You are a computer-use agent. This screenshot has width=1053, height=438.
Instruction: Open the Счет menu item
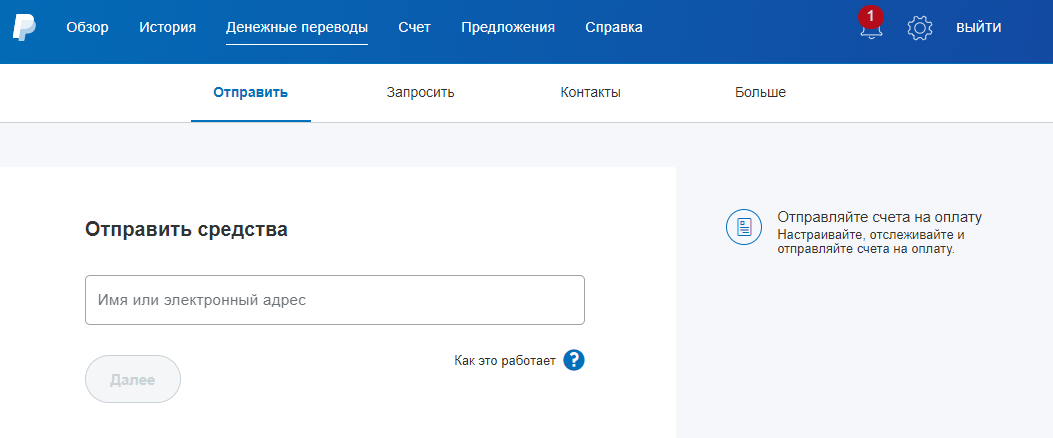(414, 28)
